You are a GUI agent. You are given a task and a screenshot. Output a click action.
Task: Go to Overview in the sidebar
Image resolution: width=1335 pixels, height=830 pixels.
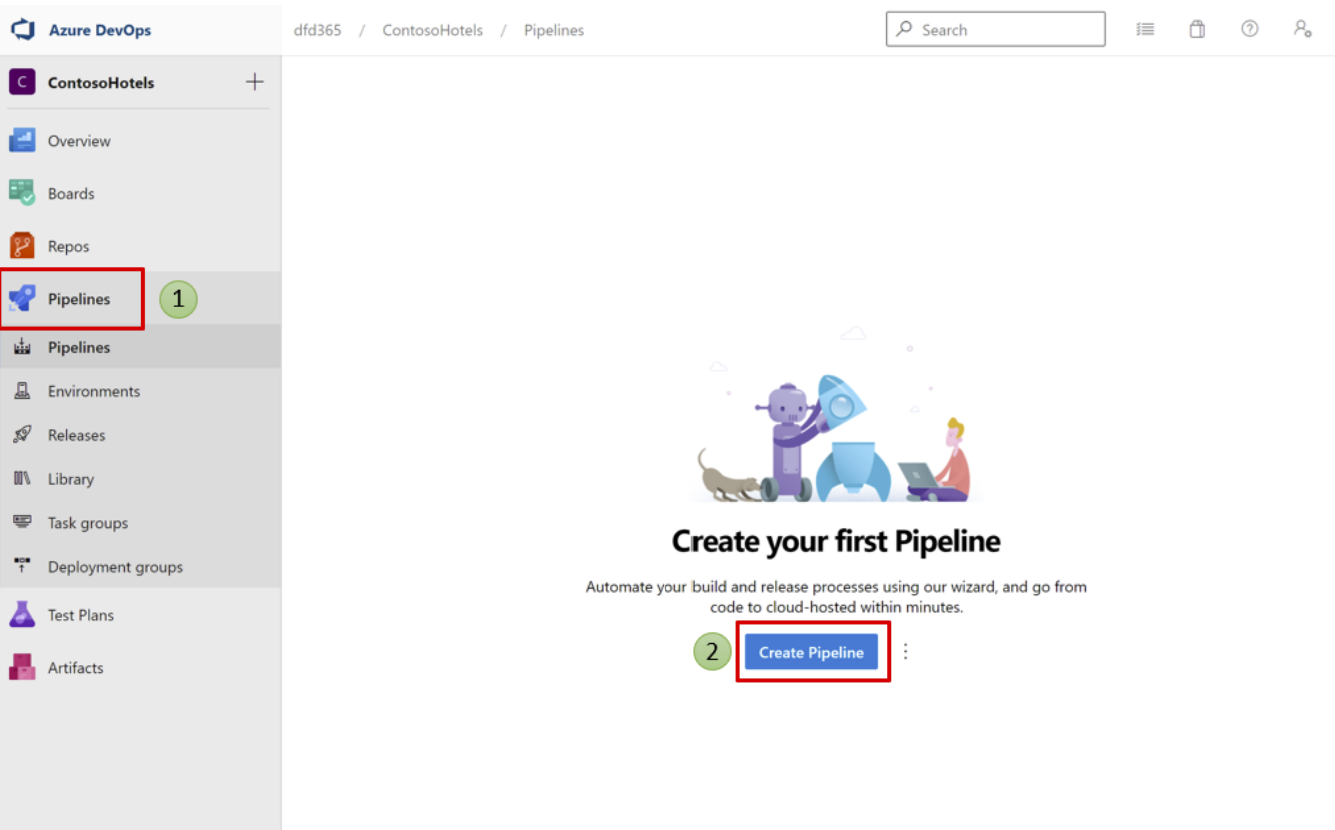[140, 141]
